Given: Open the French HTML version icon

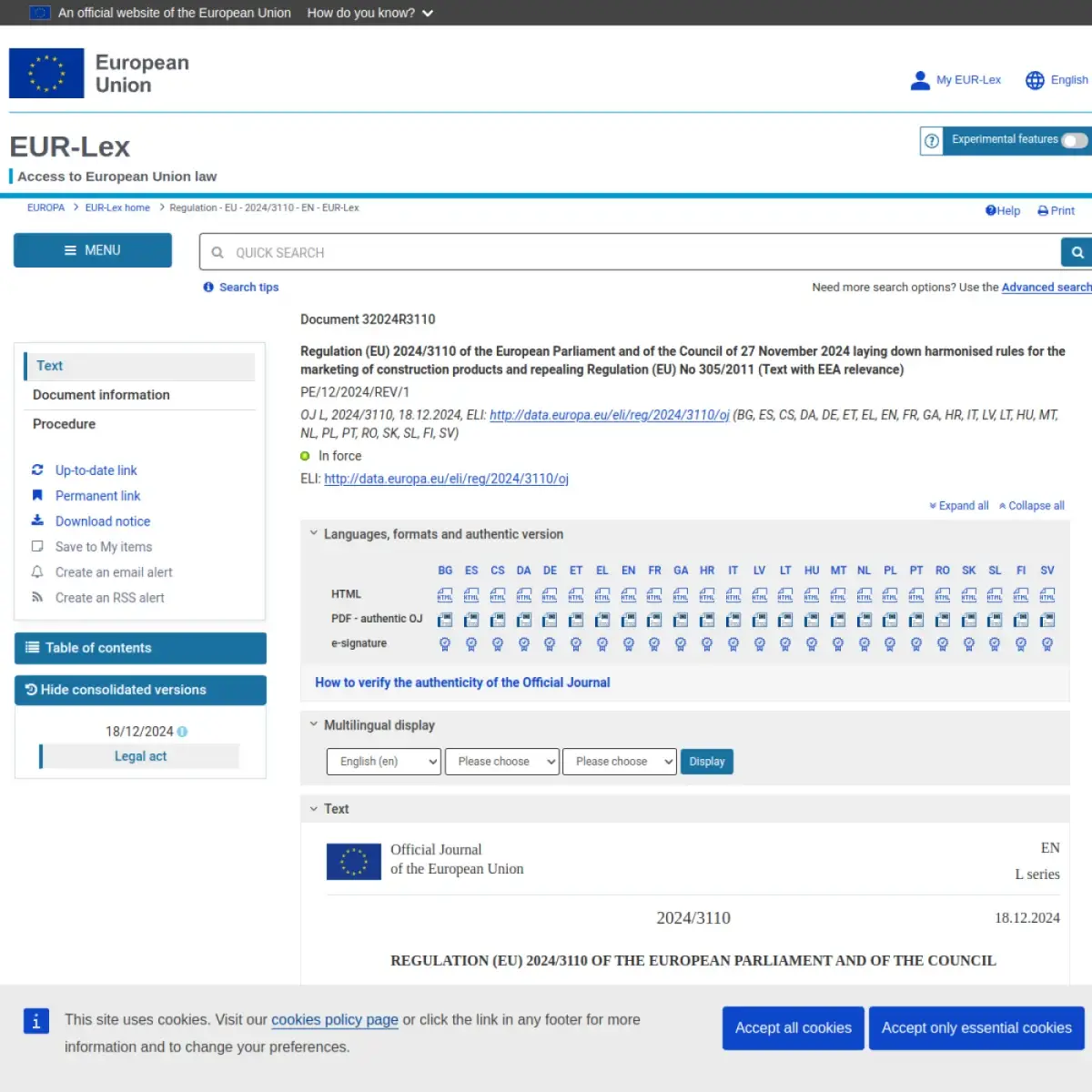Looking at the screenshot, I should click(654, 595).
